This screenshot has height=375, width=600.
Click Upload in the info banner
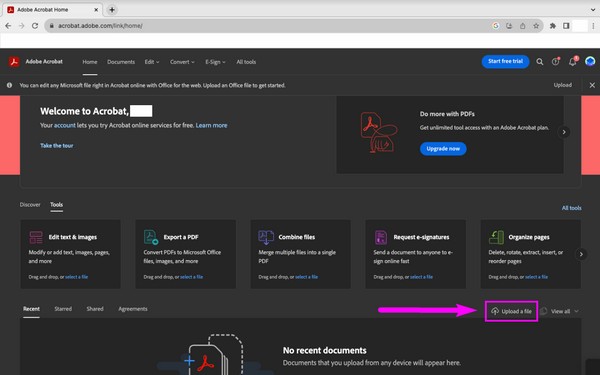point(562,85)
